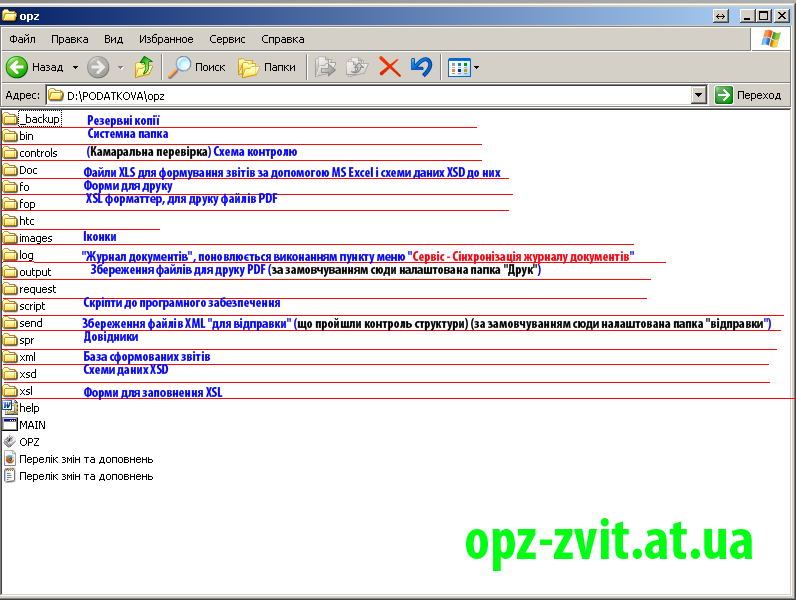Open the Избранное menu

[x=166, y=39]
